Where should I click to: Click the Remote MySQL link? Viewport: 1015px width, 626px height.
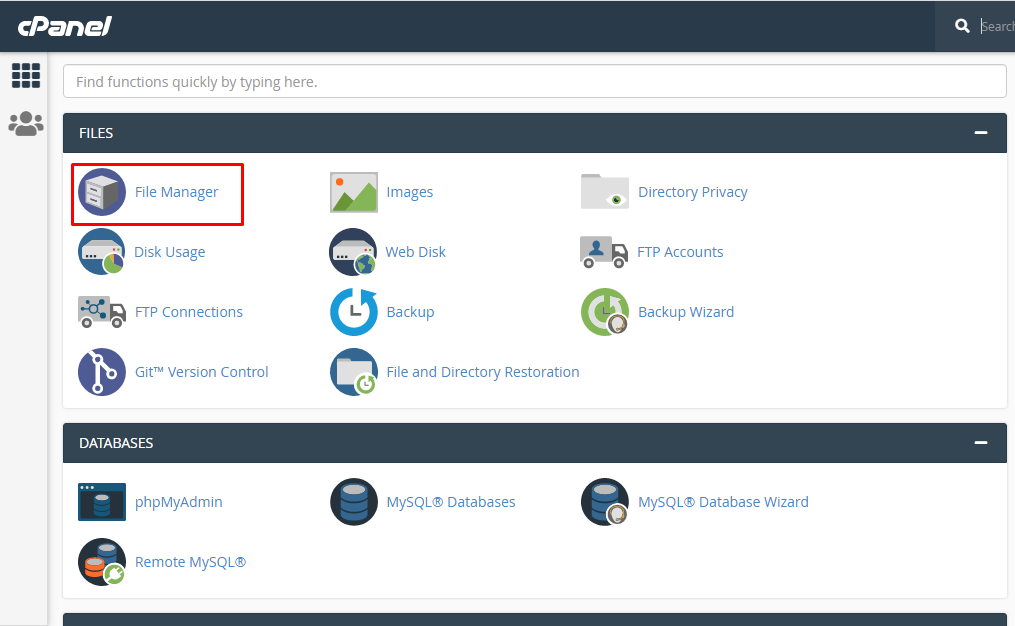pyautogui.click(x=190, y=562)
